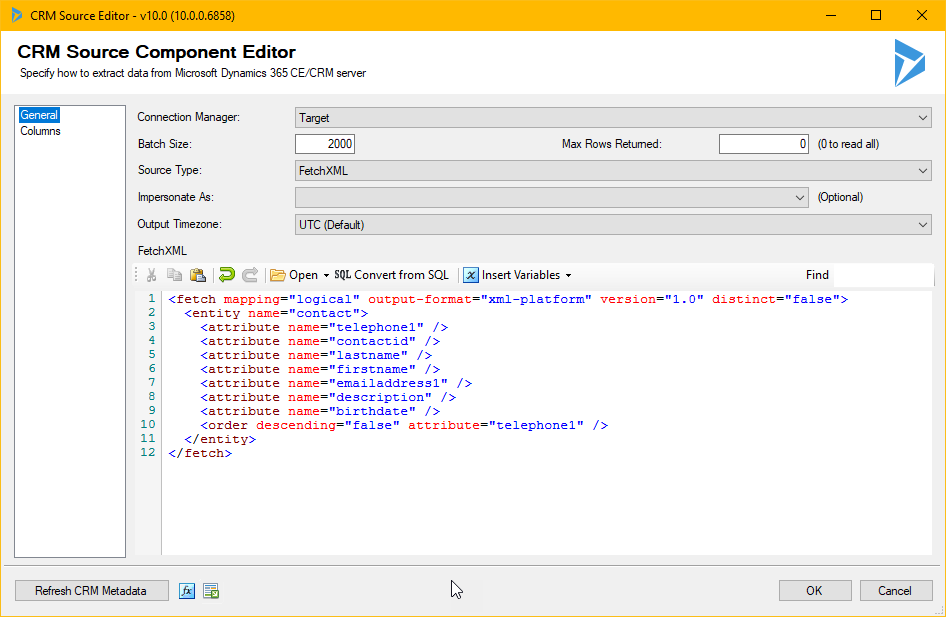Click the attribute "birthdate" line
The height and width of the screenshot is (617, 946).
[320, 411]
